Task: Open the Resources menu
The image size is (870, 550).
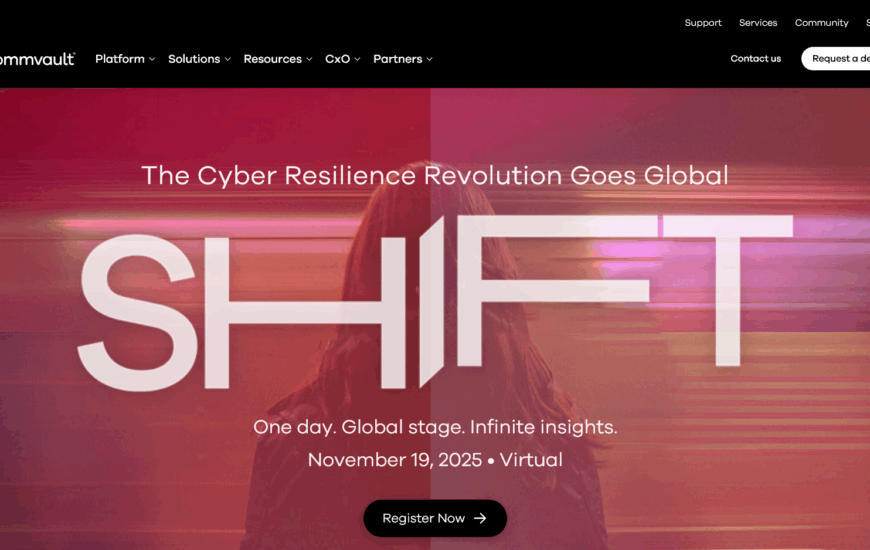Action: pyautogui.click(x=272, y=59)
